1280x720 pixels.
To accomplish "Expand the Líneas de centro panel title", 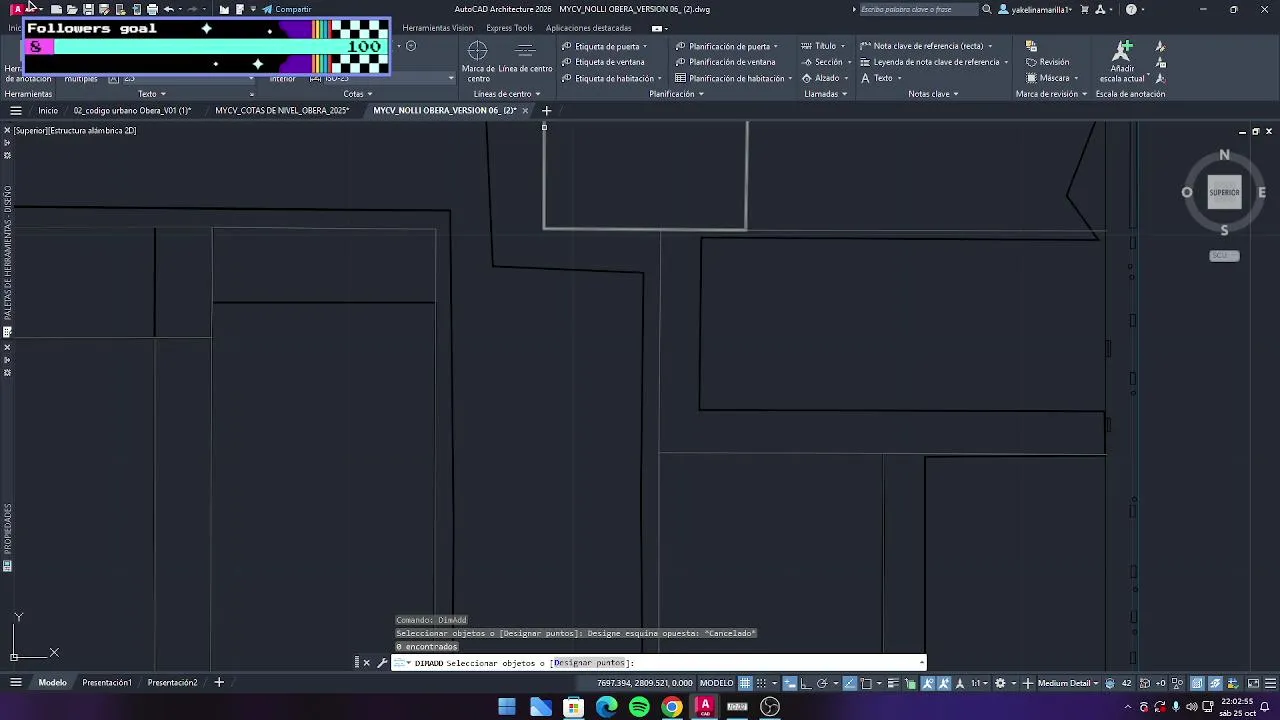I will coord(505,94).
